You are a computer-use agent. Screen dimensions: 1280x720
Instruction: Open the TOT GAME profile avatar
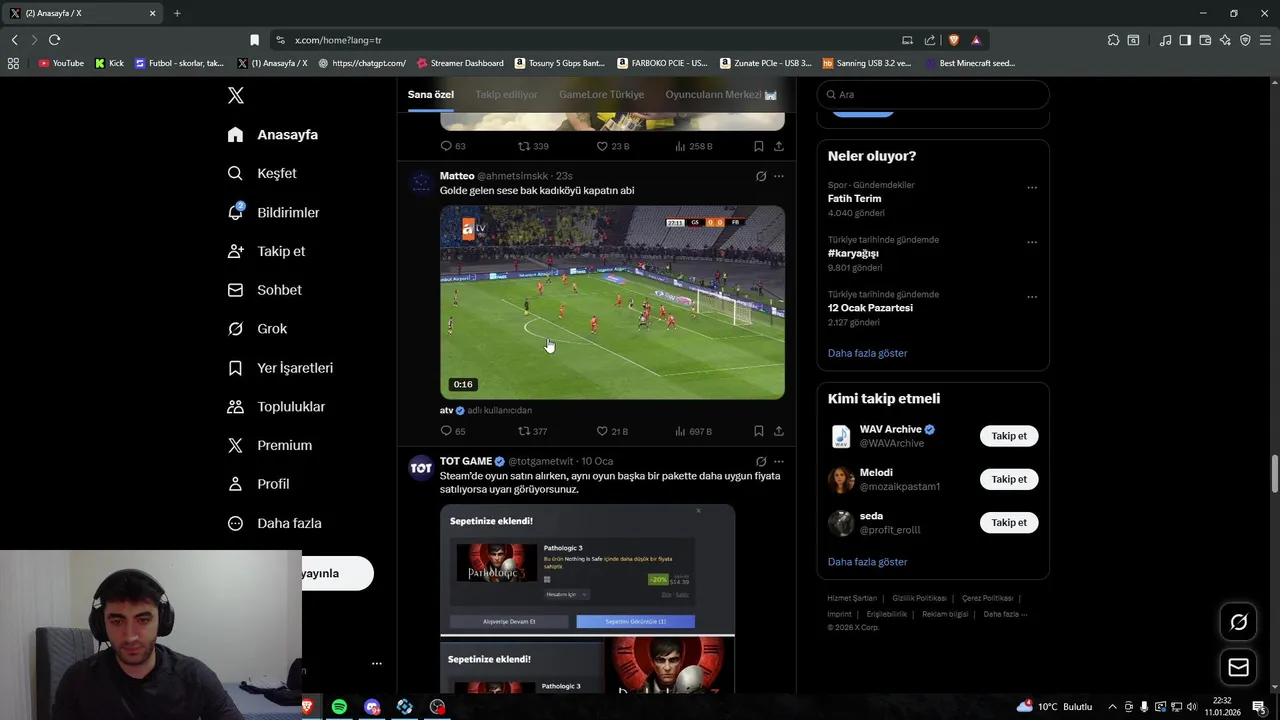421,468
